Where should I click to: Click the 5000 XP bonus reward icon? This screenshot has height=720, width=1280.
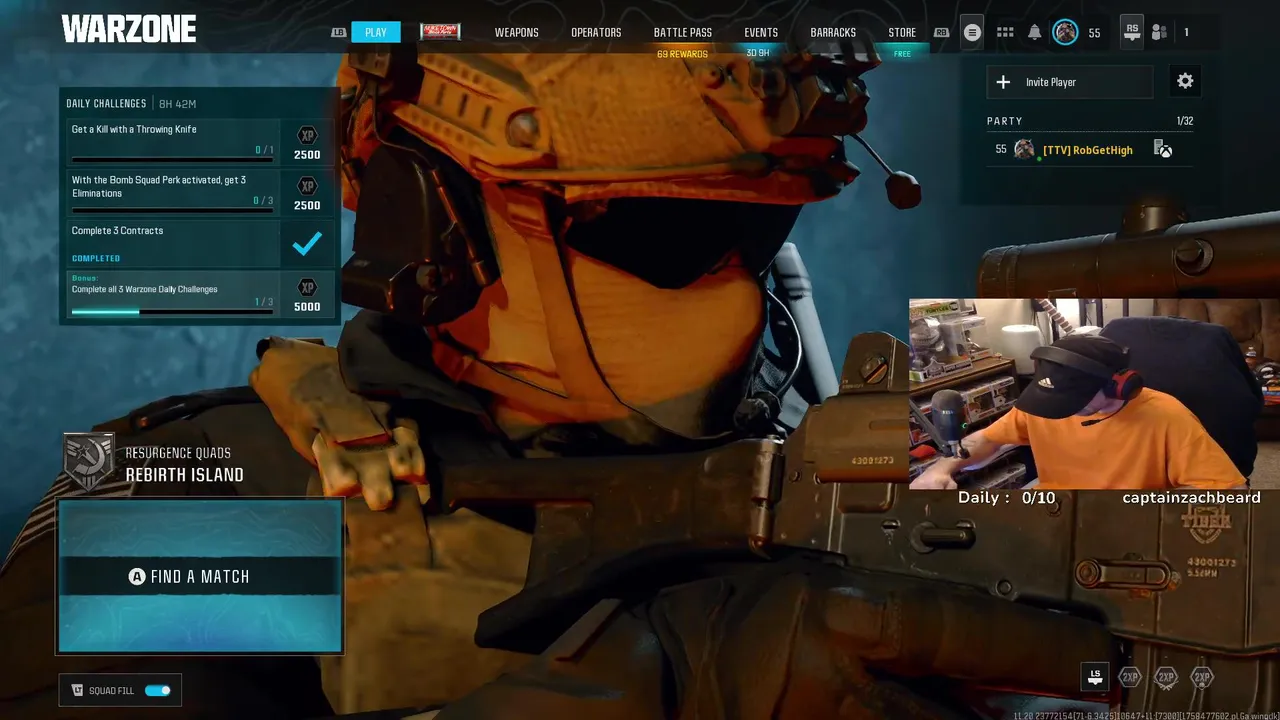307,288
